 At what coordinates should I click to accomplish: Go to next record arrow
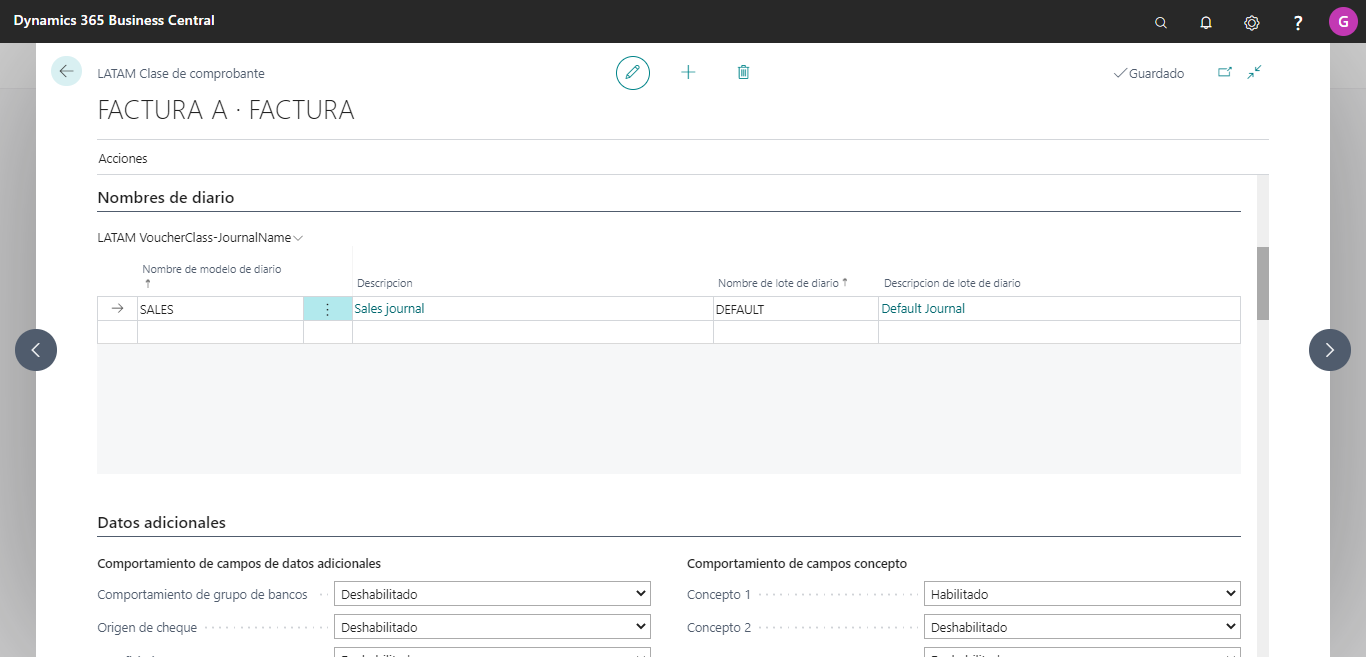point(1330,350)
